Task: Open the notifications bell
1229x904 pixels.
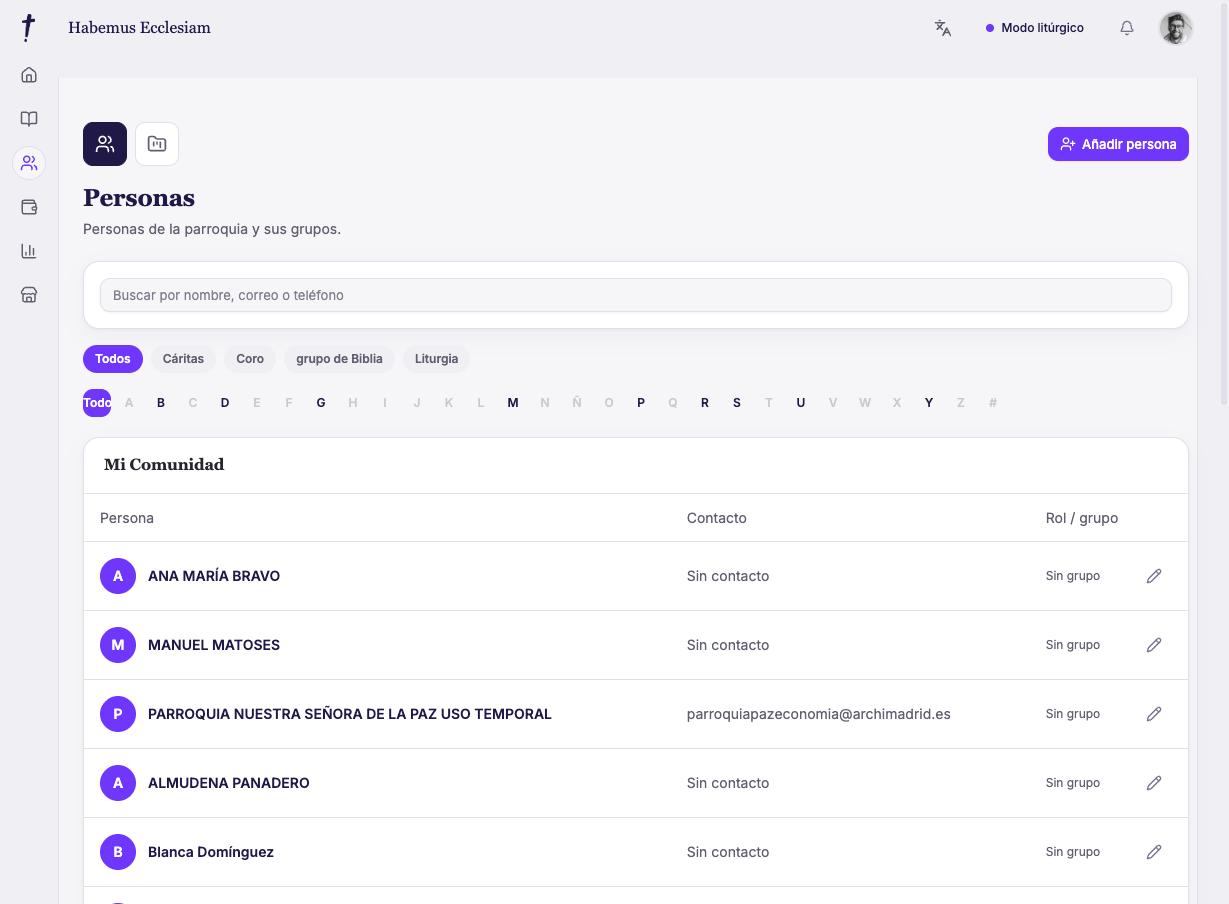Action: coord(1127,28)
